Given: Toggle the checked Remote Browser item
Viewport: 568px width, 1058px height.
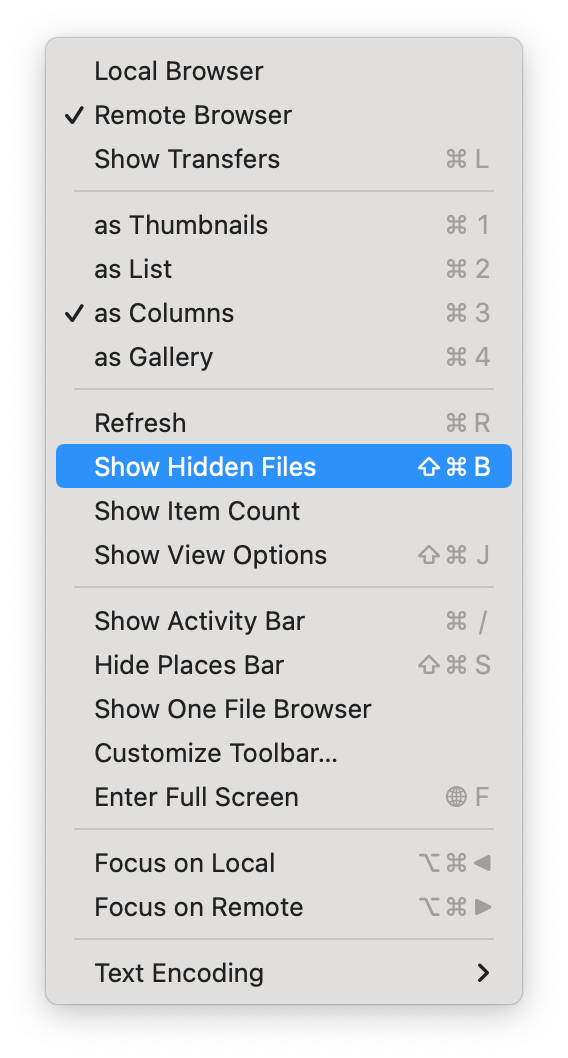Looking at the screenshot, I should 283,115.
